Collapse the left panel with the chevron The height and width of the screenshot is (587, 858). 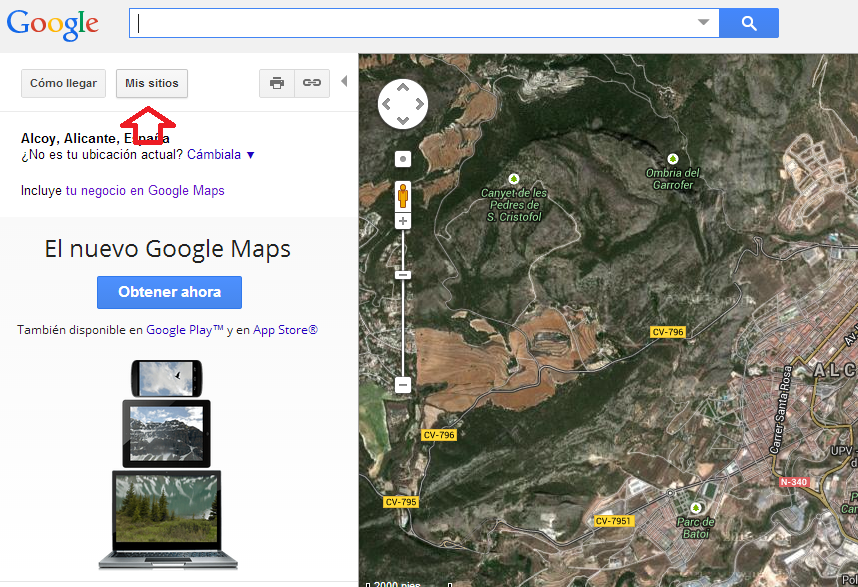(x=345, y=83)
